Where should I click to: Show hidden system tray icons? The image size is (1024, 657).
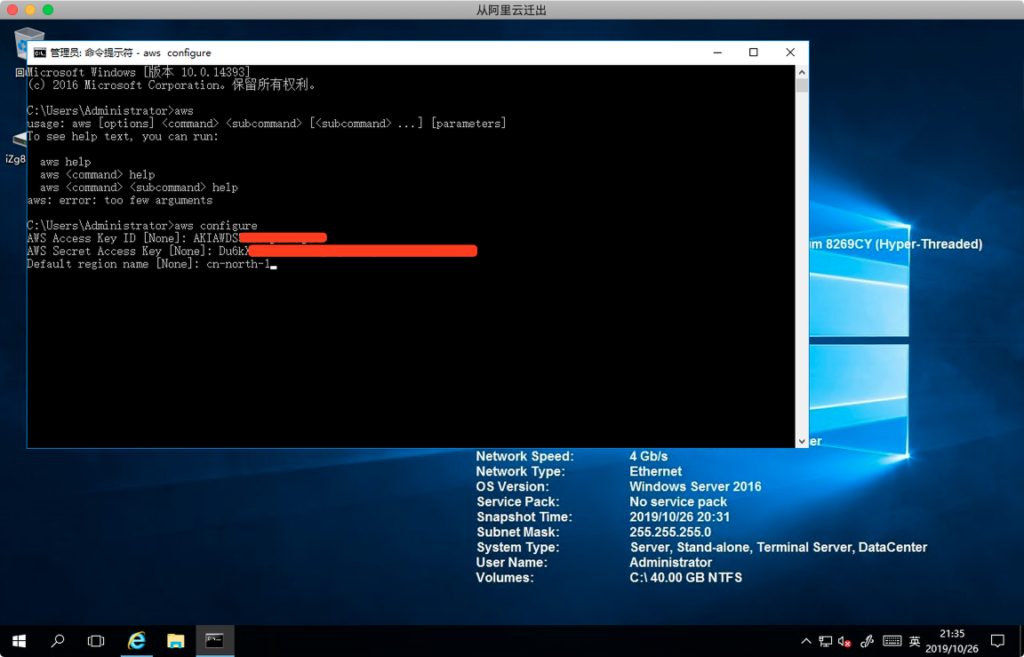[x=807, y=641]
